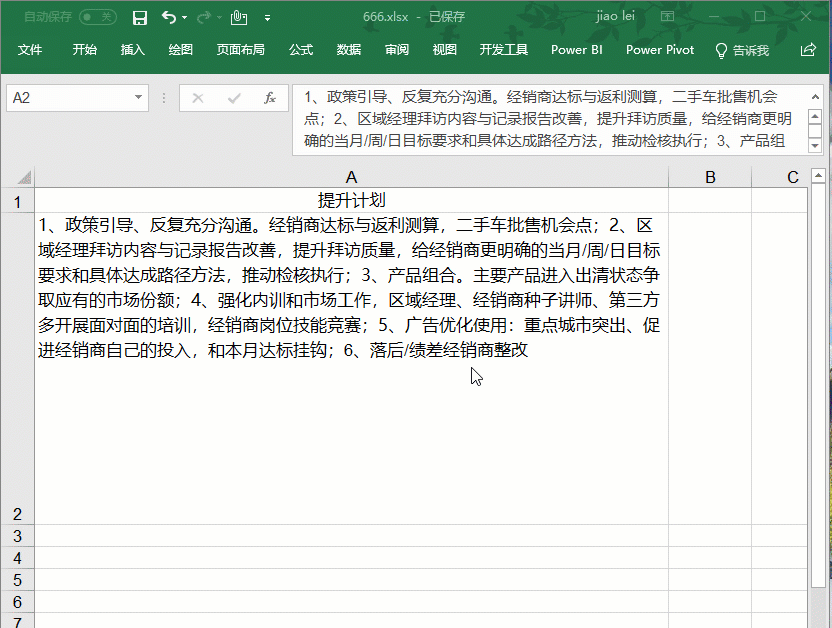Click the Save icon on quick access toolbar
The height and width of the screenshot is (628, 832).
pos(140,17)
